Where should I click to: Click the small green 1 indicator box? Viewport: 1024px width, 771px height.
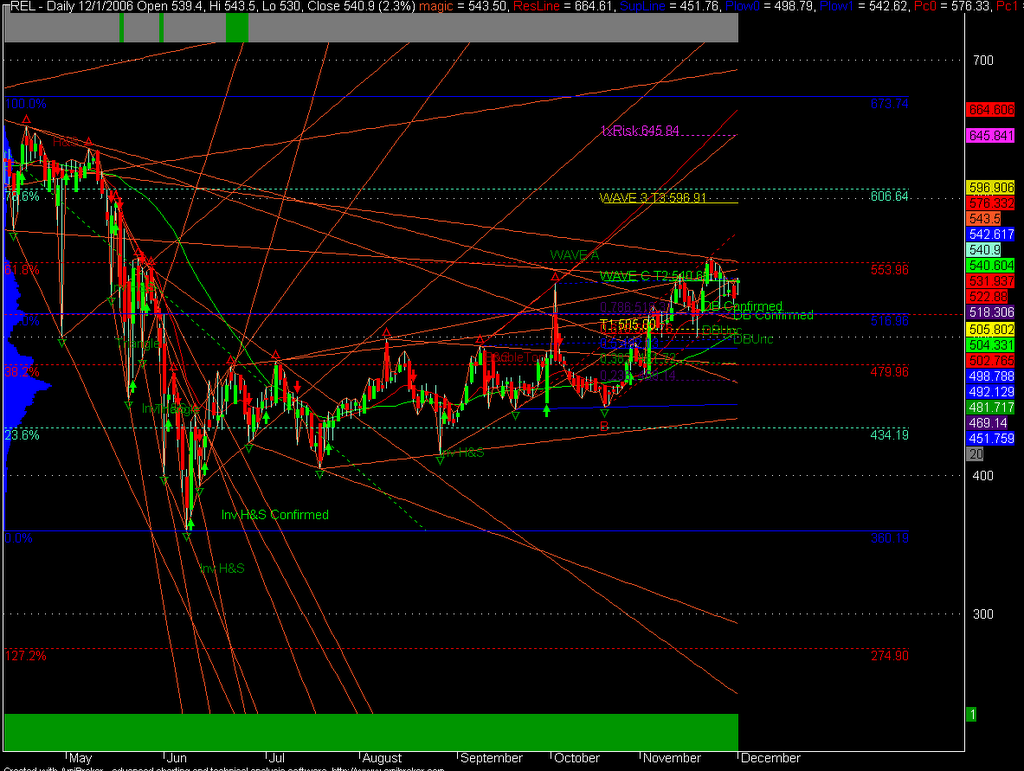972,715
